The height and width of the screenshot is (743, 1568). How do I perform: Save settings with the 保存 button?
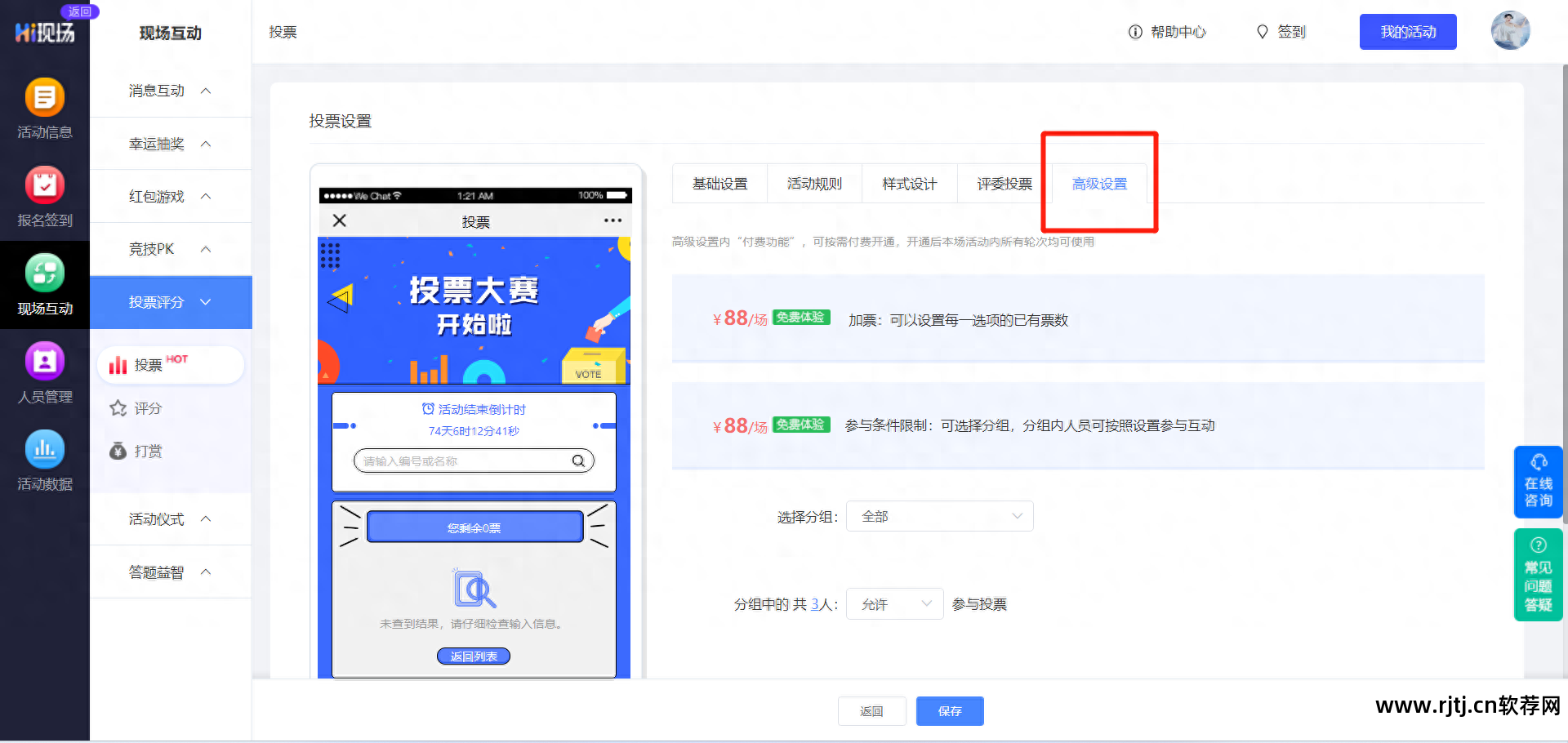950,711
